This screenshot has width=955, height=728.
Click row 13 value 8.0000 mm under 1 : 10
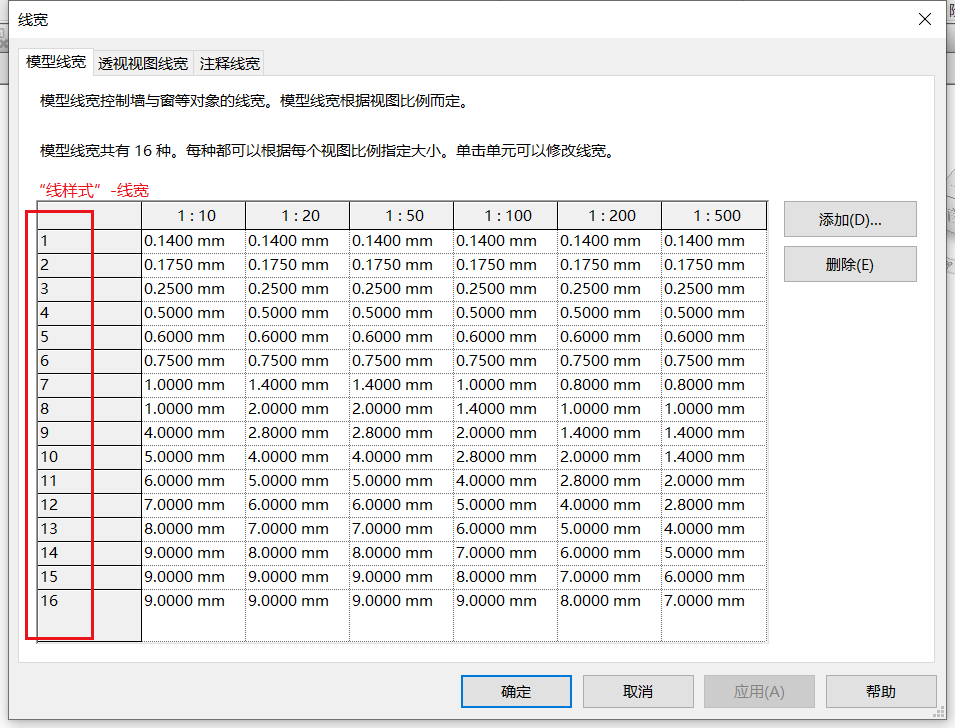click(194, 529)
